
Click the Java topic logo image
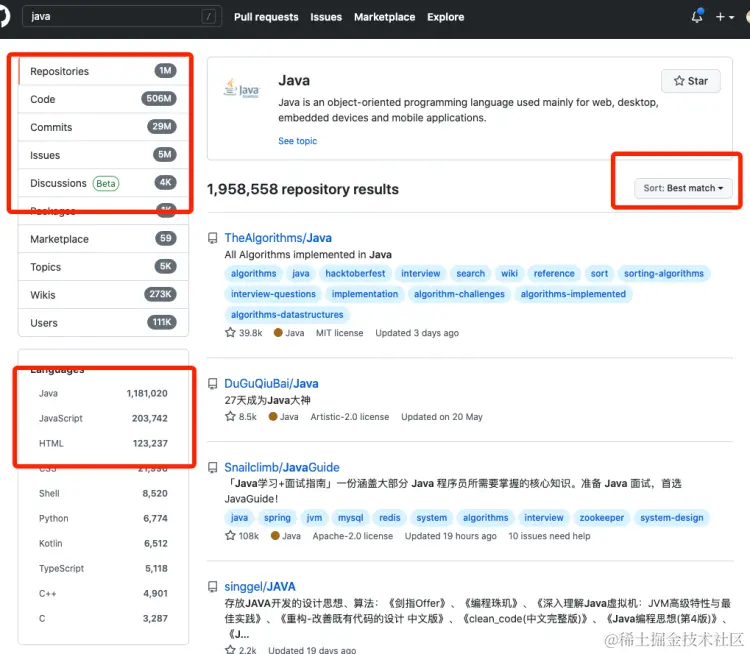coord(242,88)
